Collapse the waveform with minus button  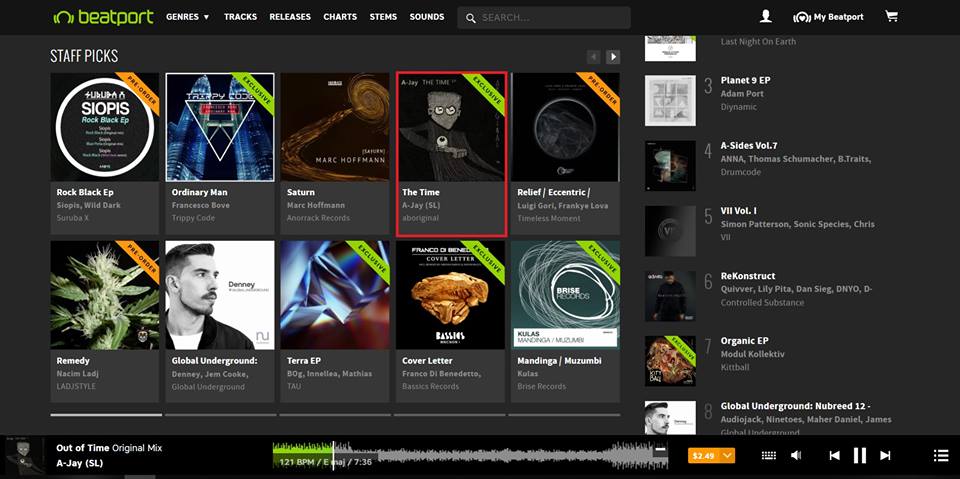tap(660, 451)
